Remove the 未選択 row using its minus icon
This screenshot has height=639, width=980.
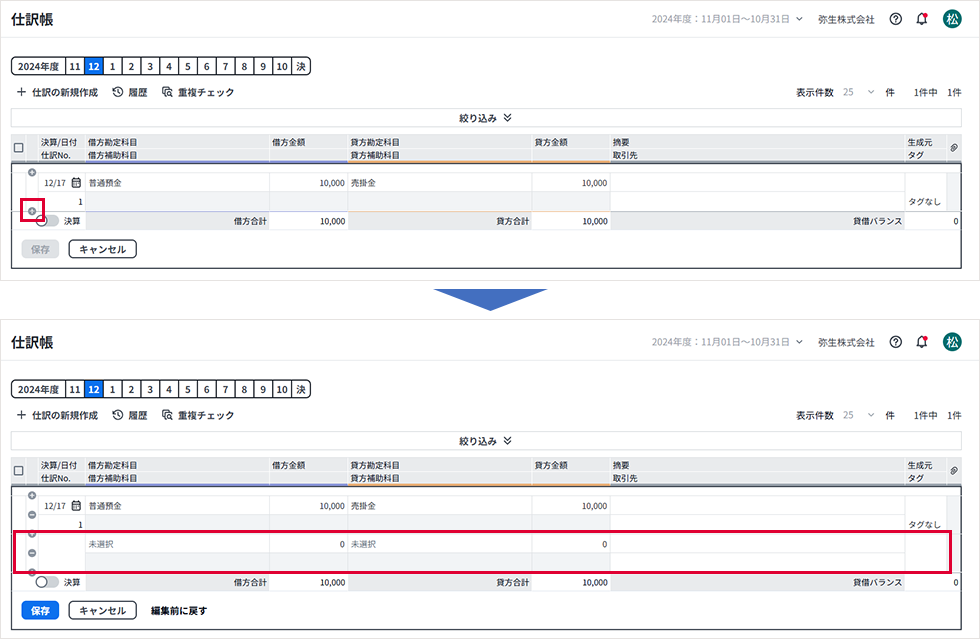point(32,553)
